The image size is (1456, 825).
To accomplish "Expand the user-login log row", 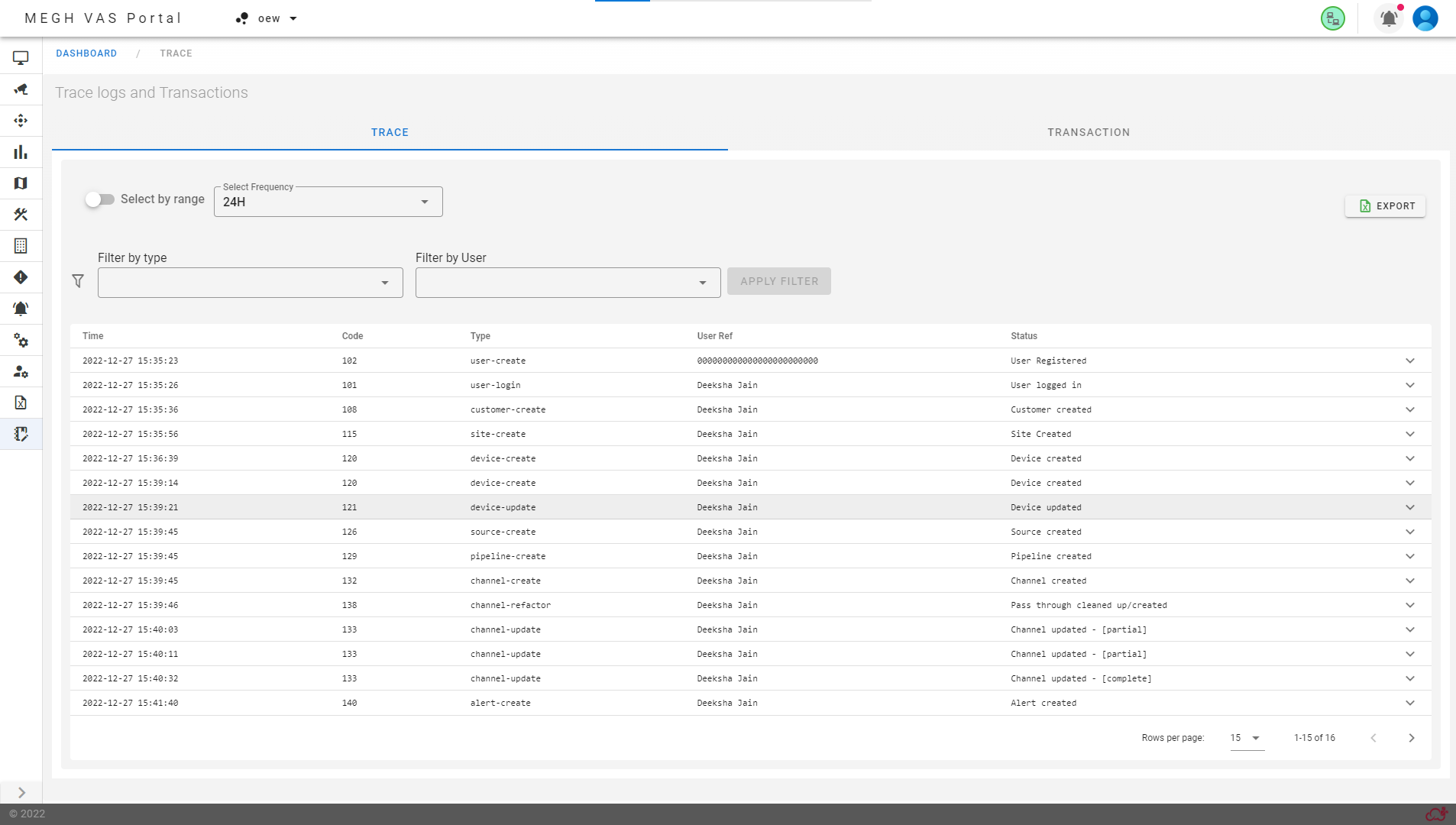I will tap(1409, 385).
